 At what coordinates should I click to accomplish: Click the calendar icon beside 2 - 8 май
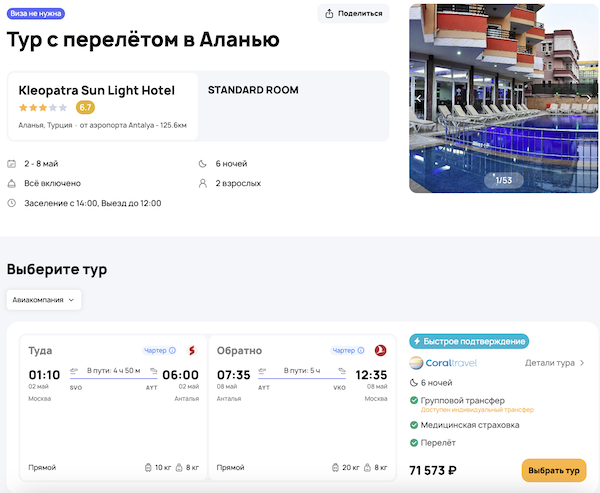pyautogui.click(x=12, y=164)
